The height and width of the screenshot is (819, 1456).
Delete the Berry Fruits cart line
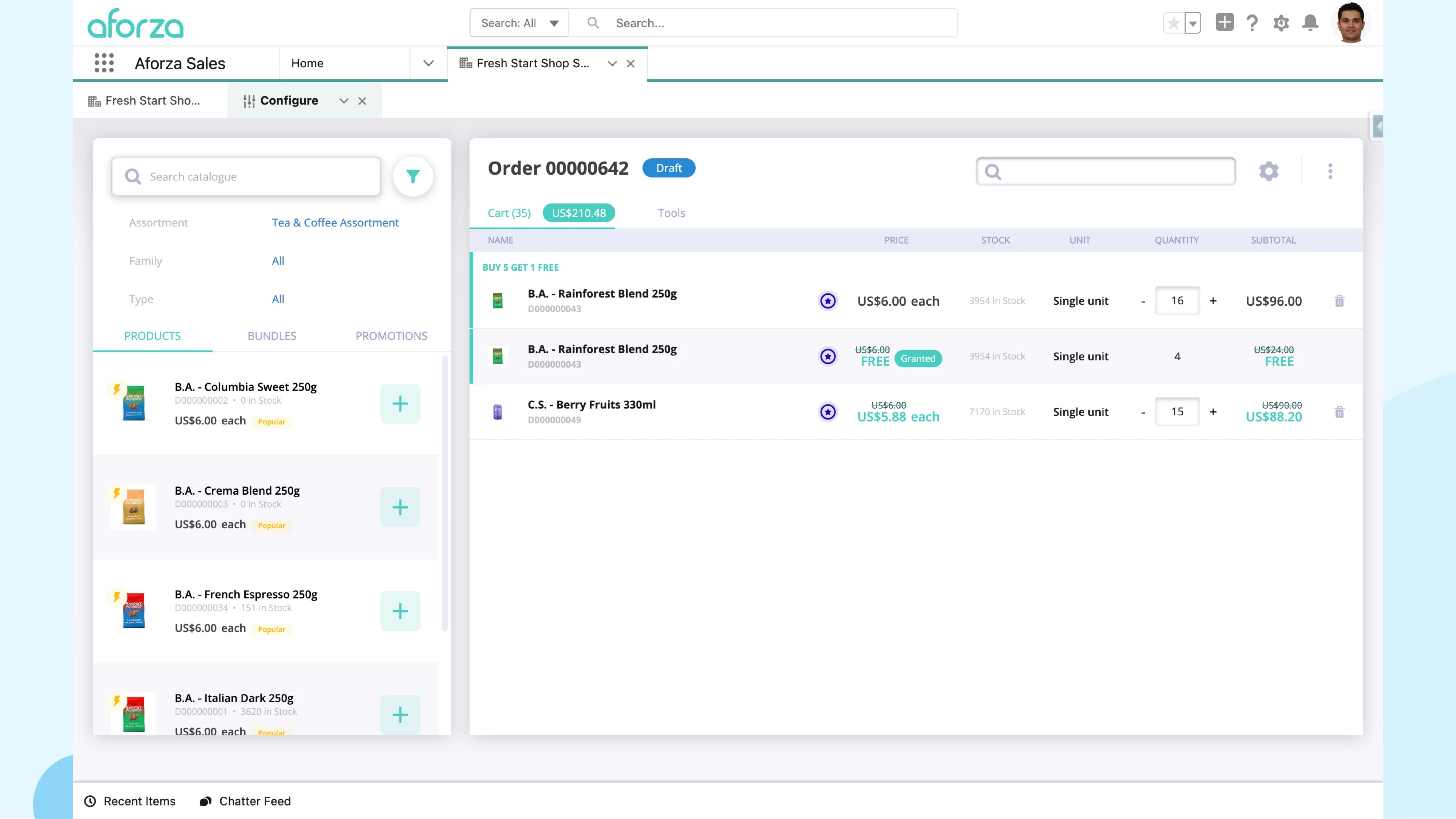tap(1339, 411)
